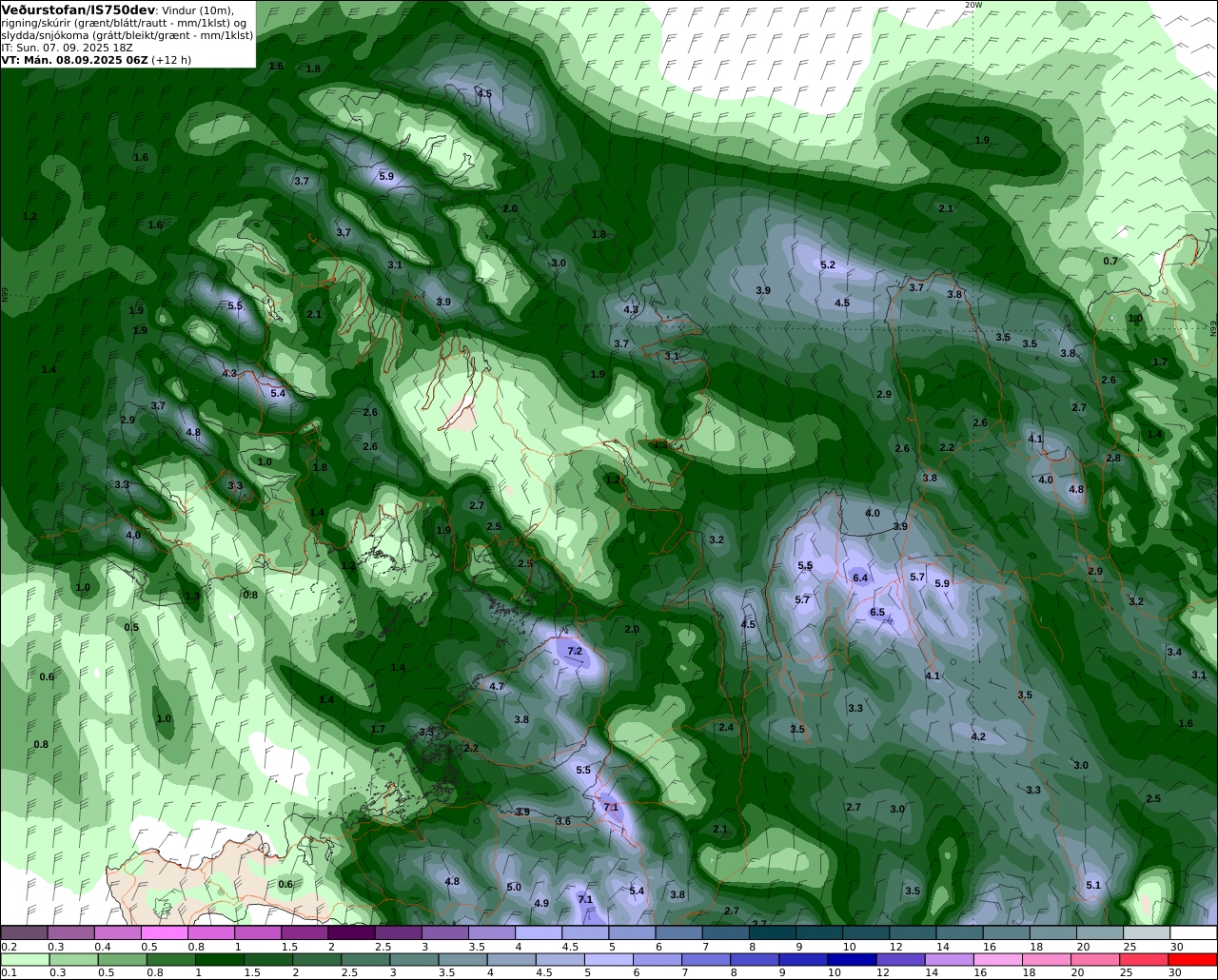Select lower legend swatch between 4 and 4.5
Screen dimensions: 1218x980
pos(512,959)
